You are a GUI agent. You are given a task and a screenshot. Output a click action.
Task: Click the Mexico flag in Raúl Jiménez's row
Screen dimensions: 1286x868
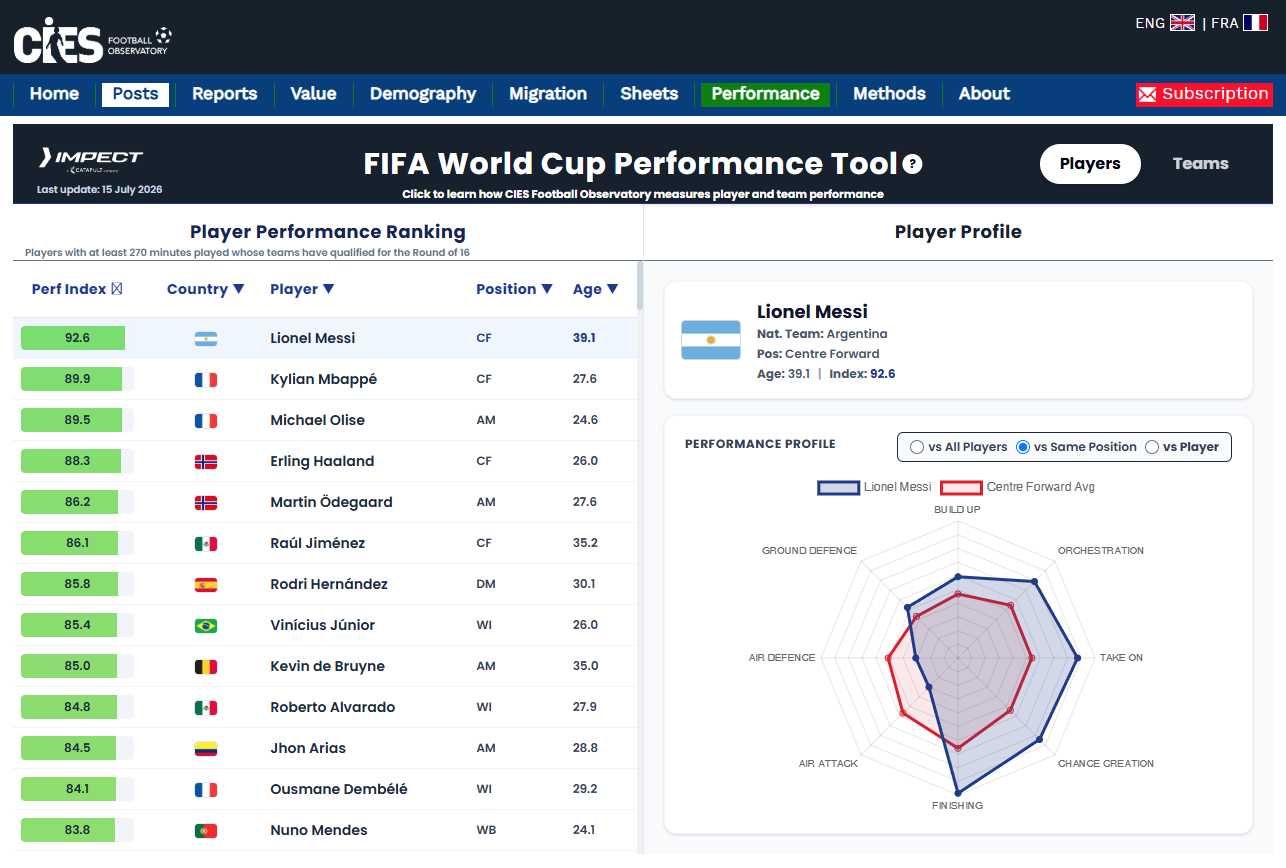206,544
